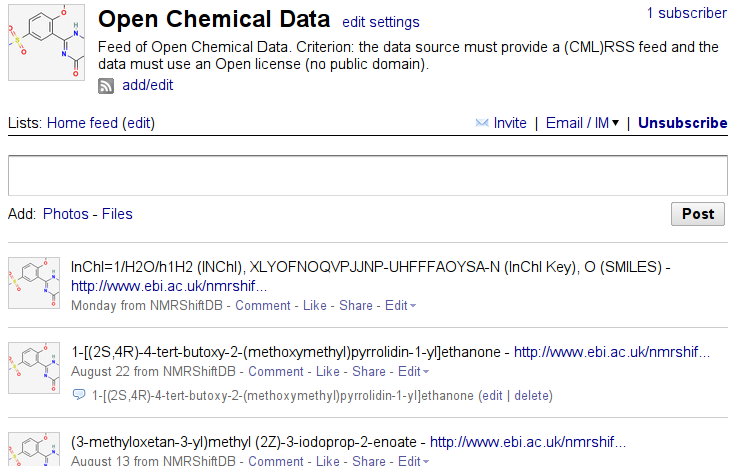Click into the message text box
Viewport: 745px width, 466px height.
point(367,175)
